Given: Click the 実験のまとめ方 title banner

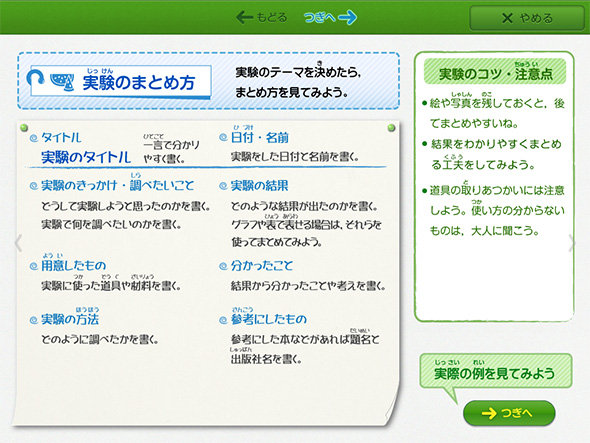Looking at the screenshot, I should (x=120, y=81).
